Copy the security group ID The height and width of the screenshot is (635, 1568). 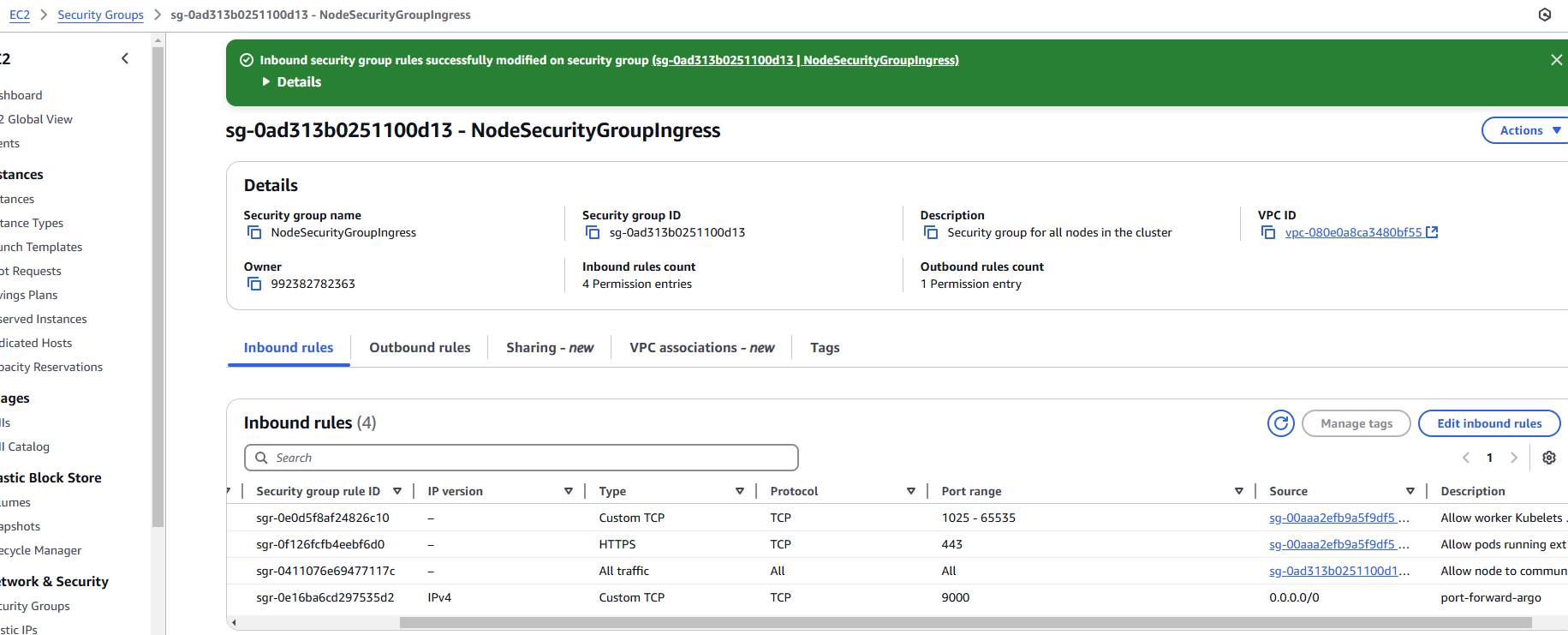[593, 232]
